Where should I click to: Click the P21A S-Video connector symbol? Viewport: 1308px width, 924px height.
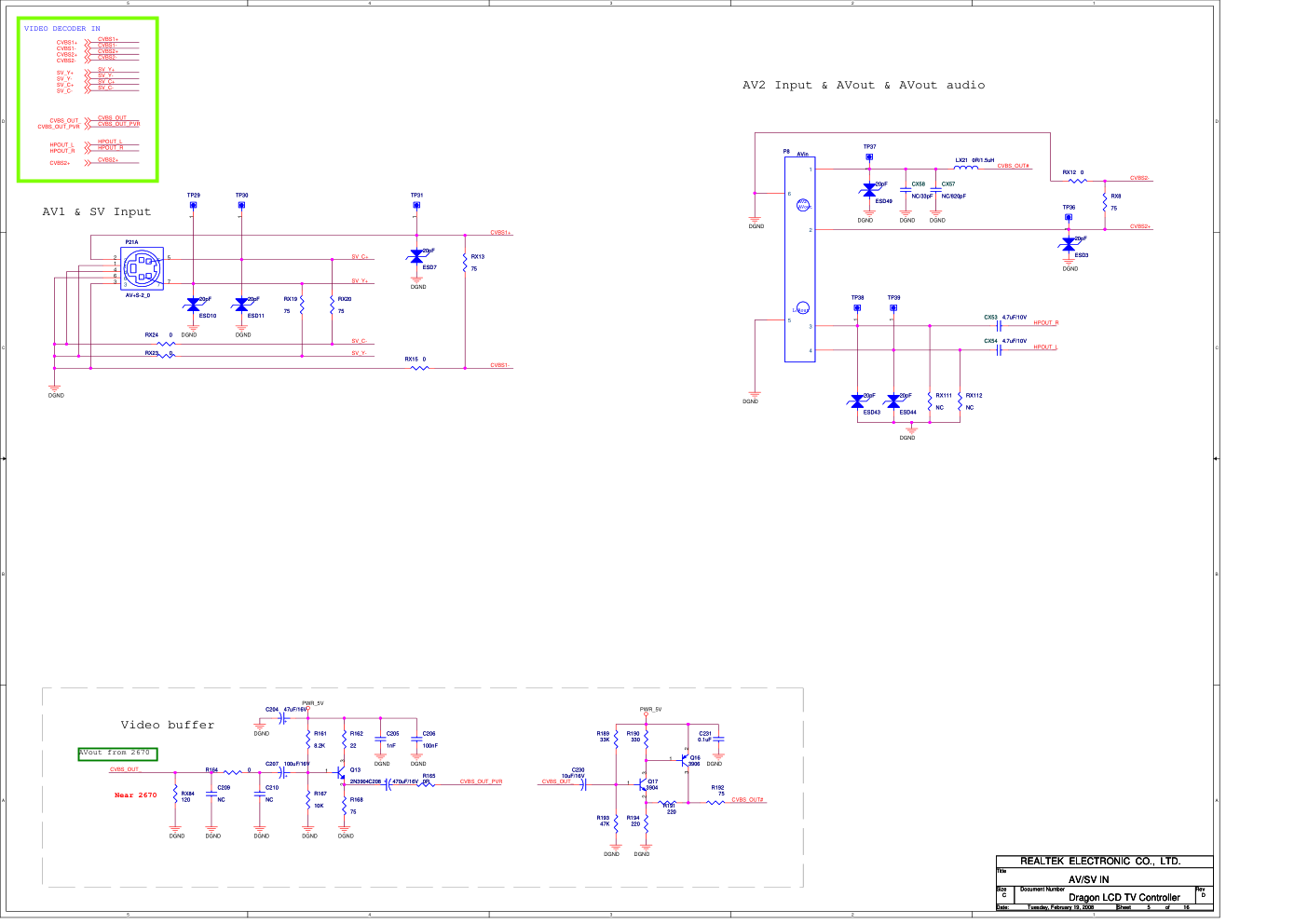pyautogui.click(x=142, y=269)
